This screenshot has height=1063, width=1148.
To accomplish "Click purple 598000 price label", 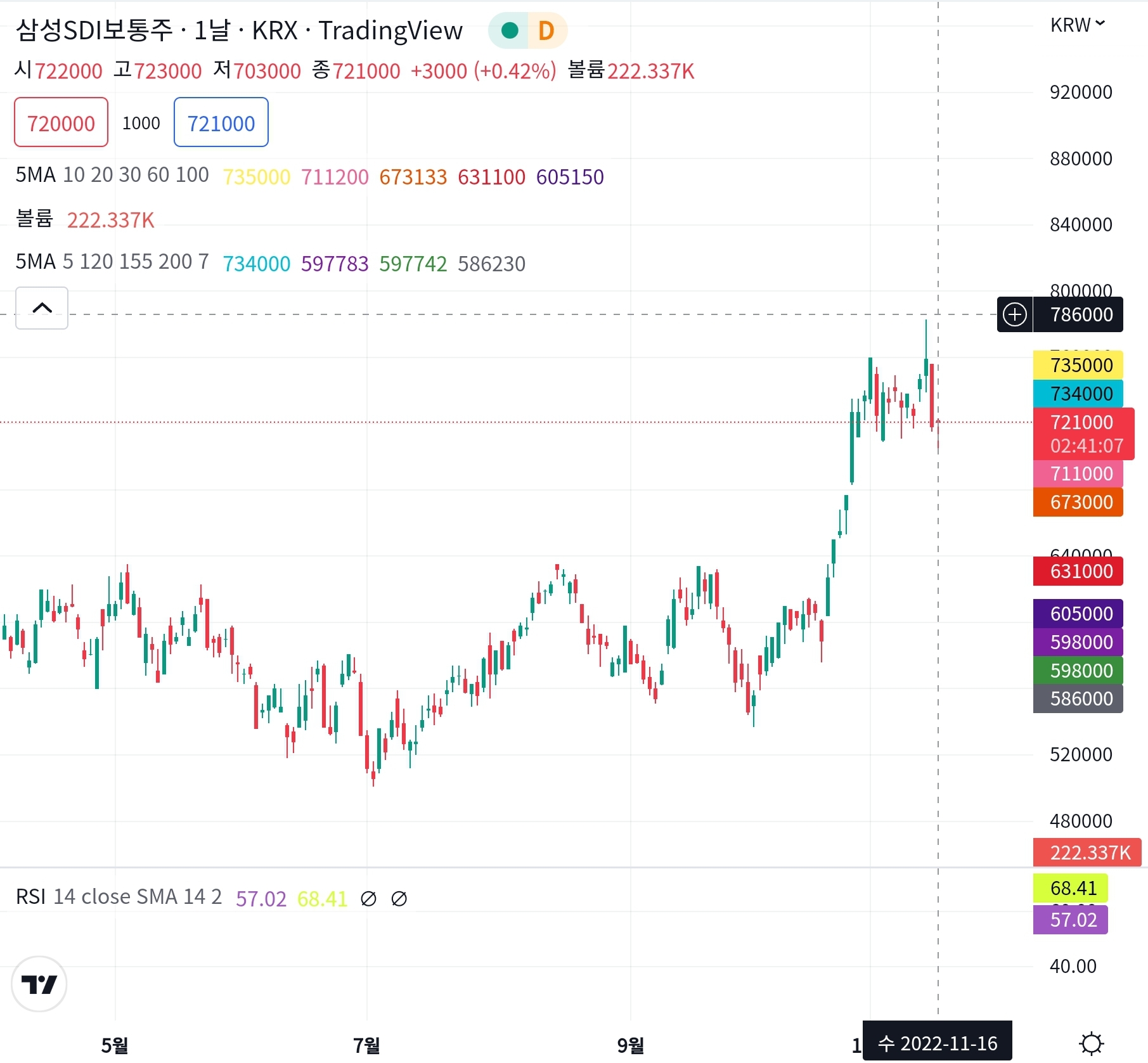I will point(1078,642).
